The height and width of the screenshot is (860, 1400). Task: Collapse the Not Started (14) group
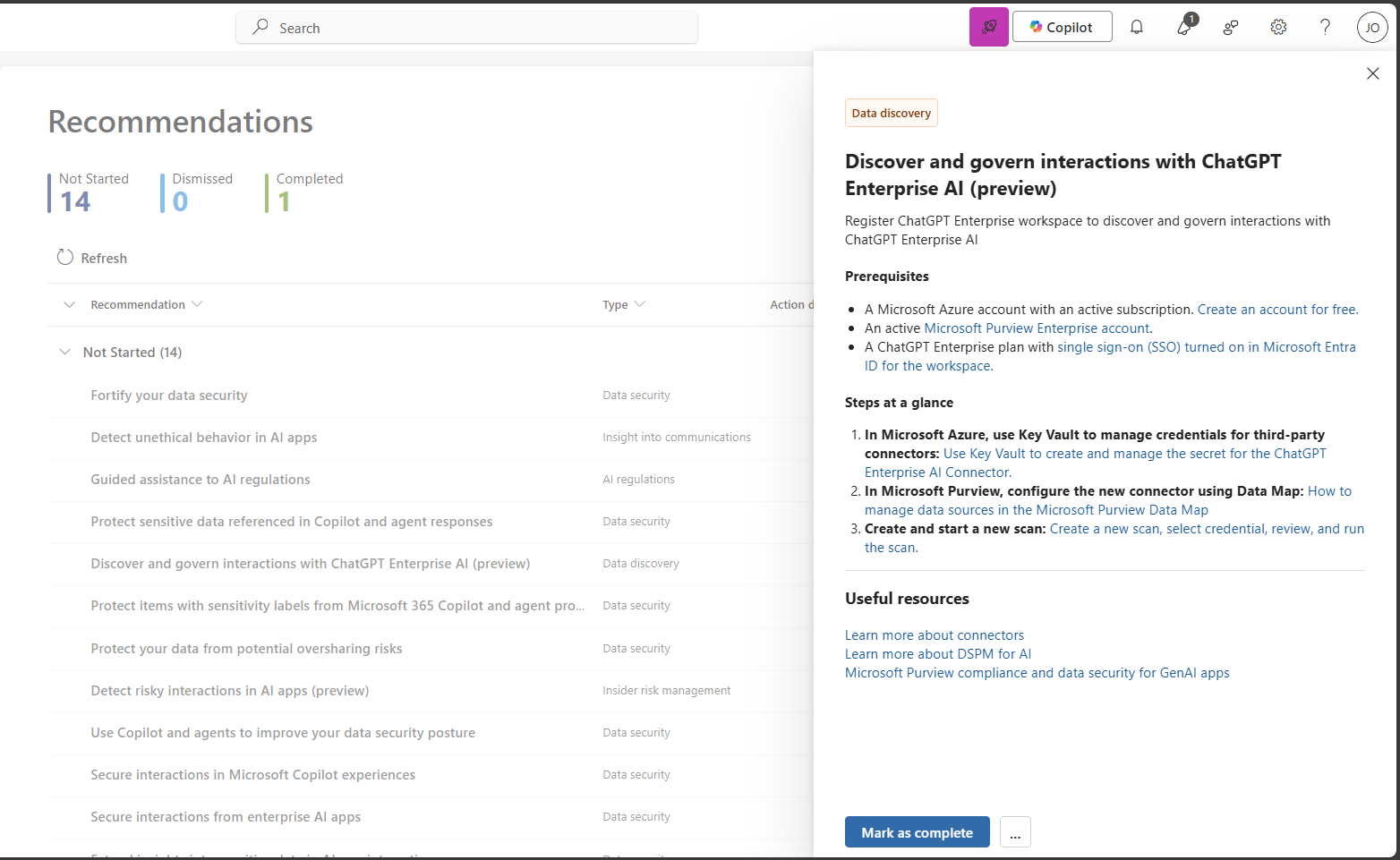[64, 352]
